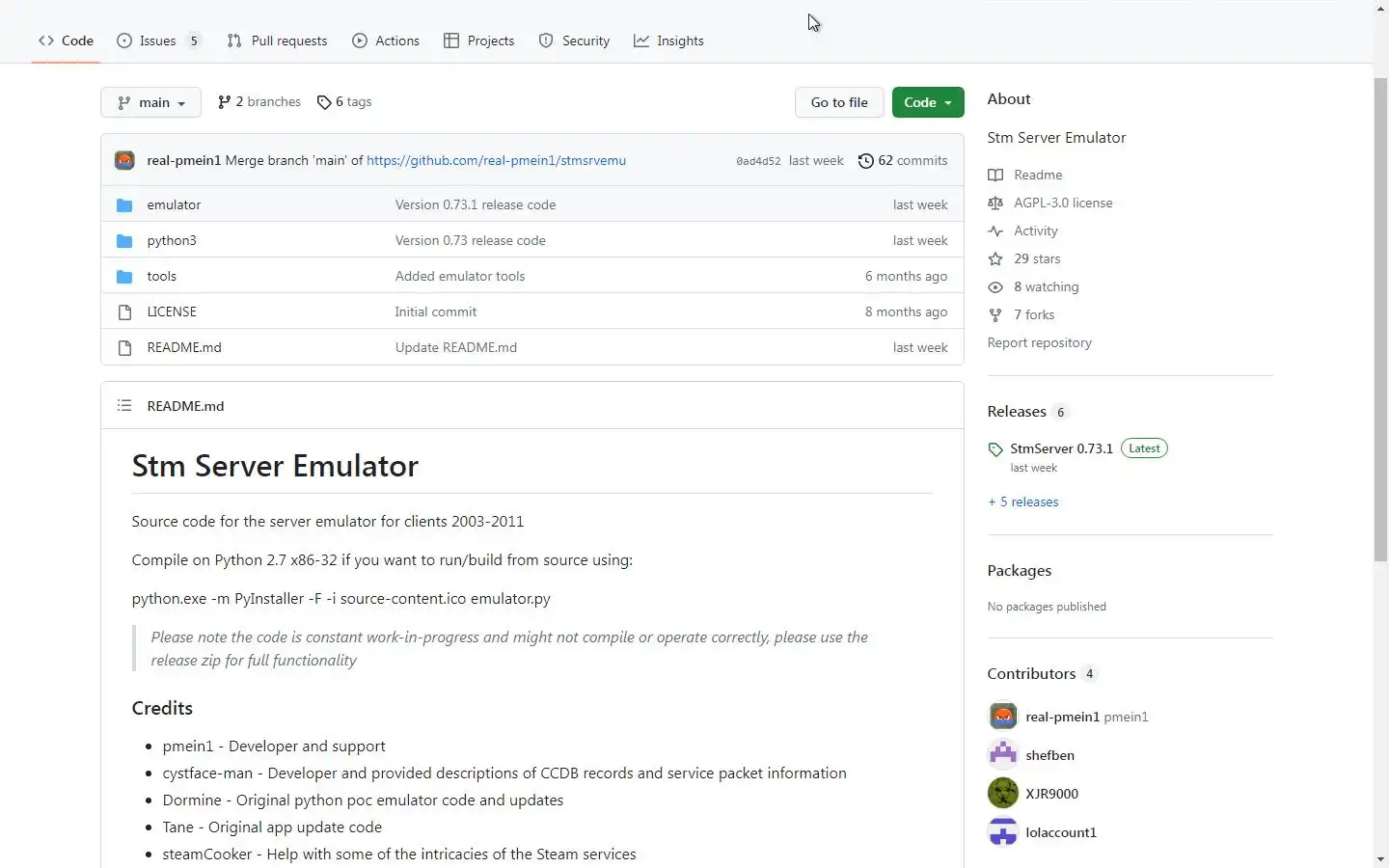
Task: Open contributor lolaccount1 profile
Action: [x=1061, y=832]
